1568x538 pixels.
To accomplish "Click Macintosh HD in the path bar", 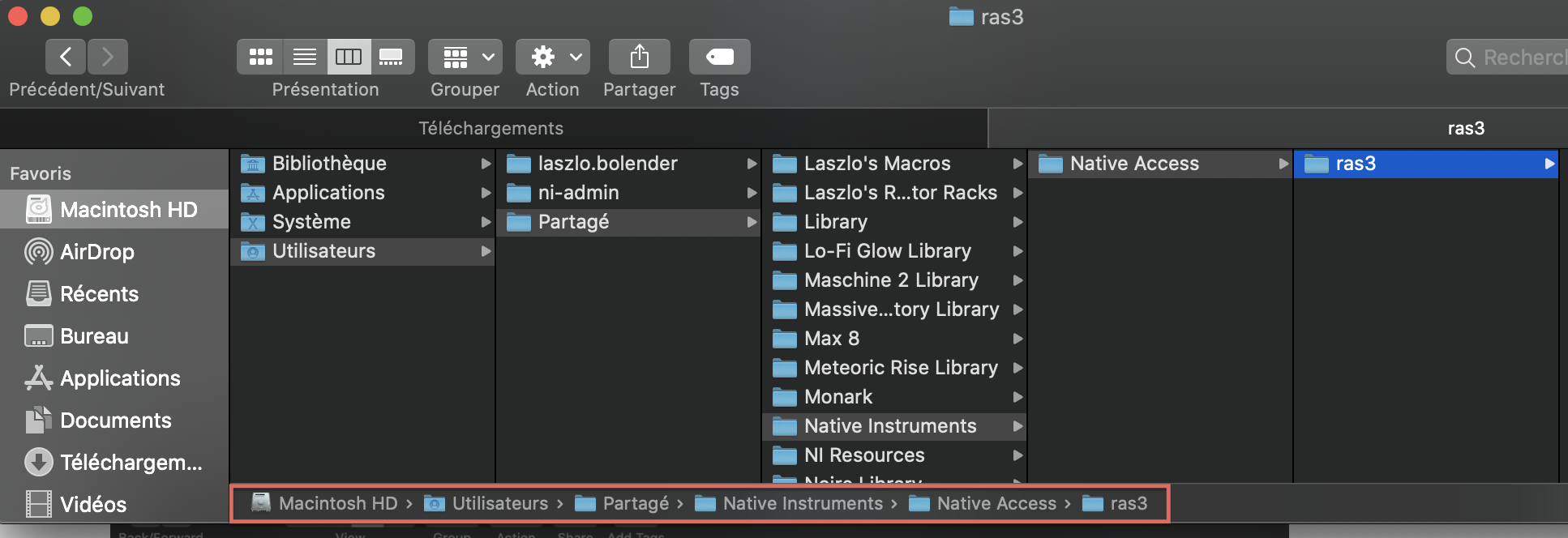I will (x=324, y=503).
